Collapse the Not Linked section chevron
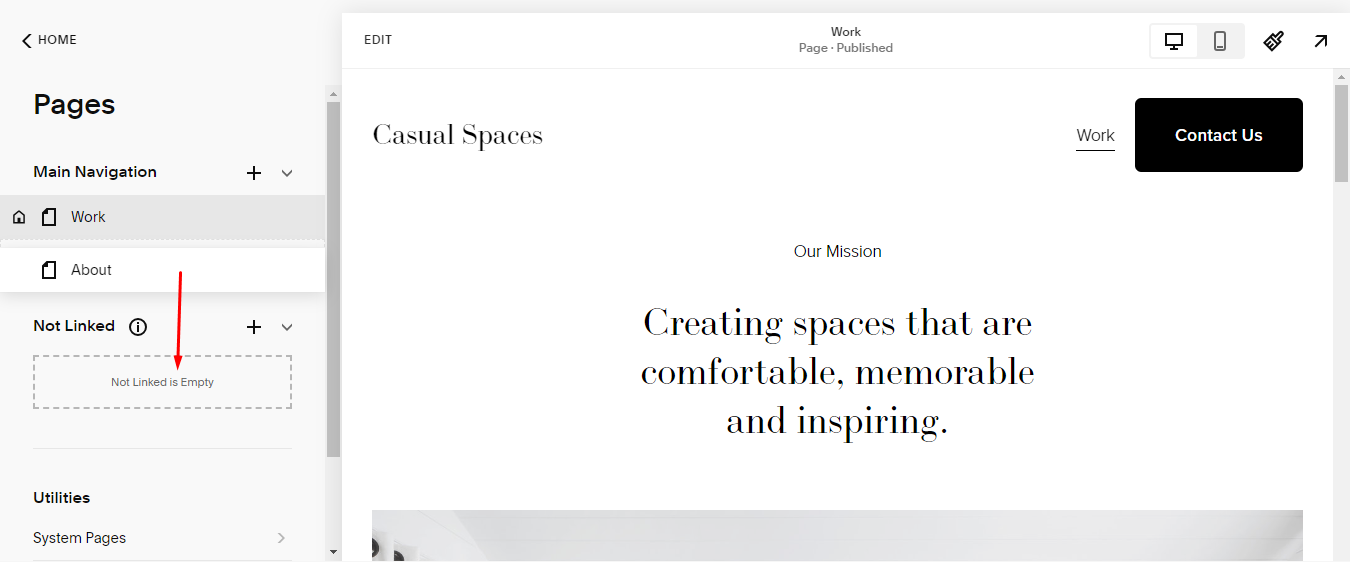The height and width of the screenshot is (562, 1350). (x=287, y=327)
